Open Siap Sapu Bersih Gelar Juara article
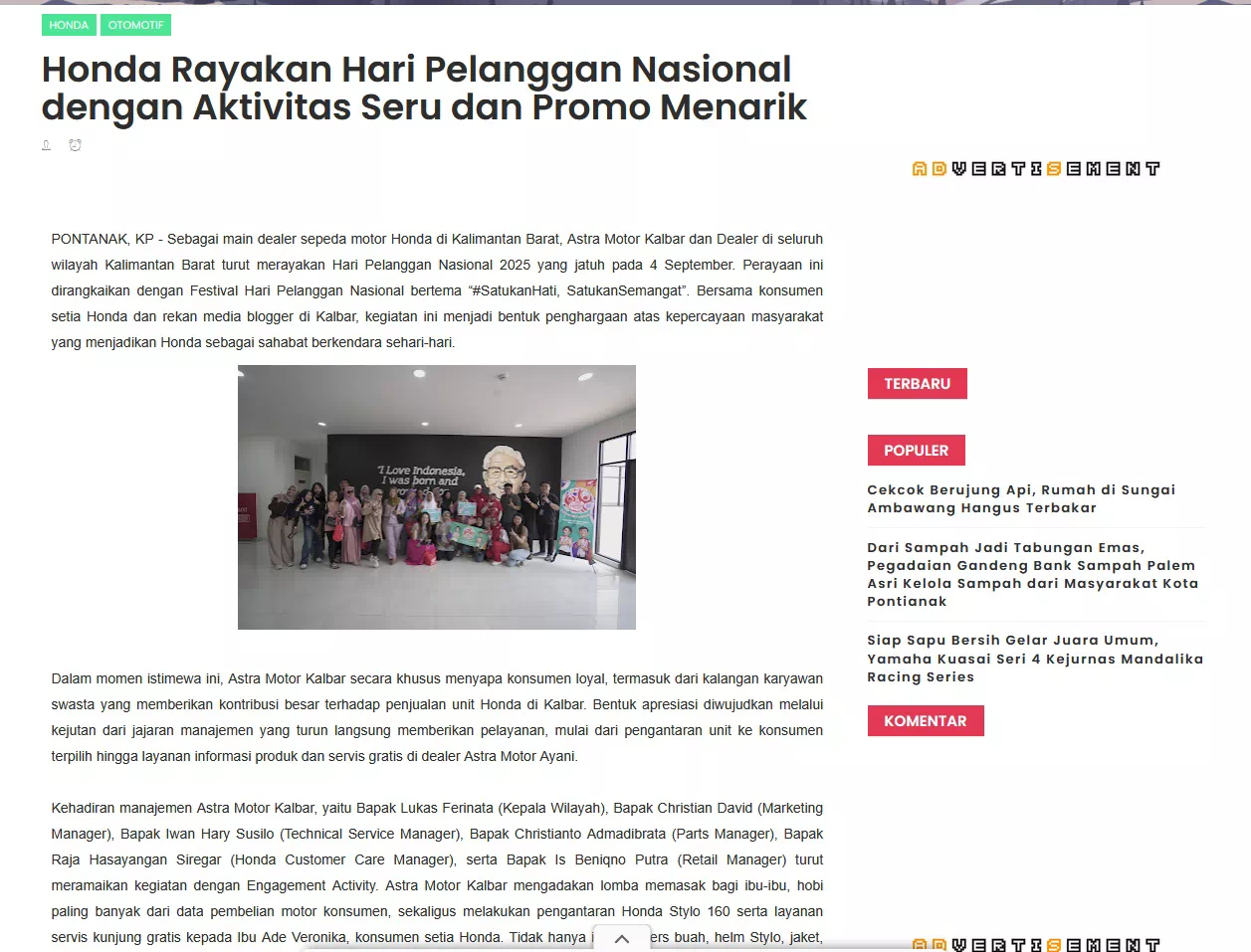Screen dimensions: 1251x952 (x=1035, y=659)
